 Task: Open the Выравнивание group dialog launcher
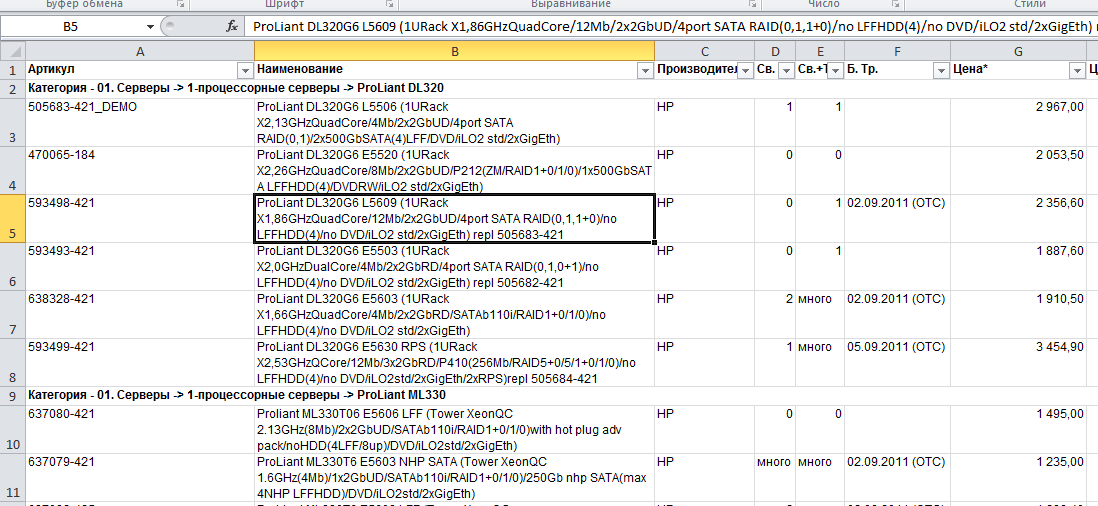[x=753, y=4]
